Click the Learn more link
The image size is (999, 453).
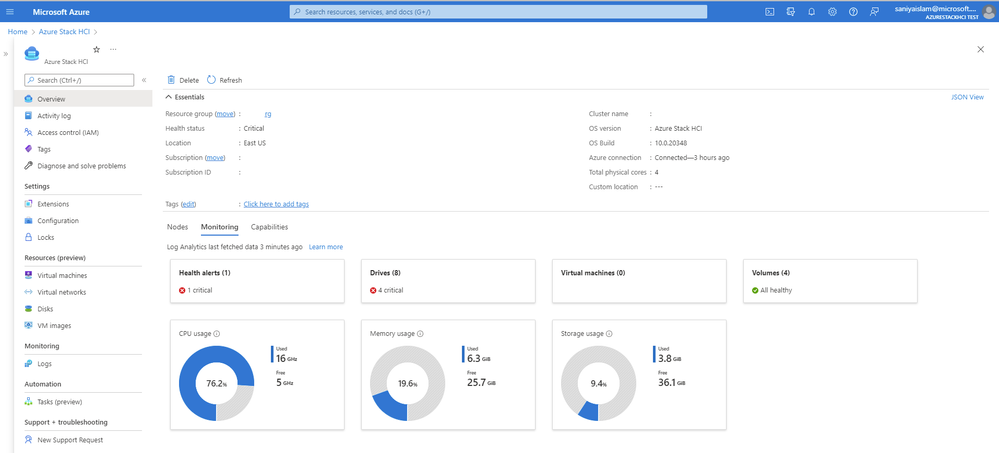326,247
